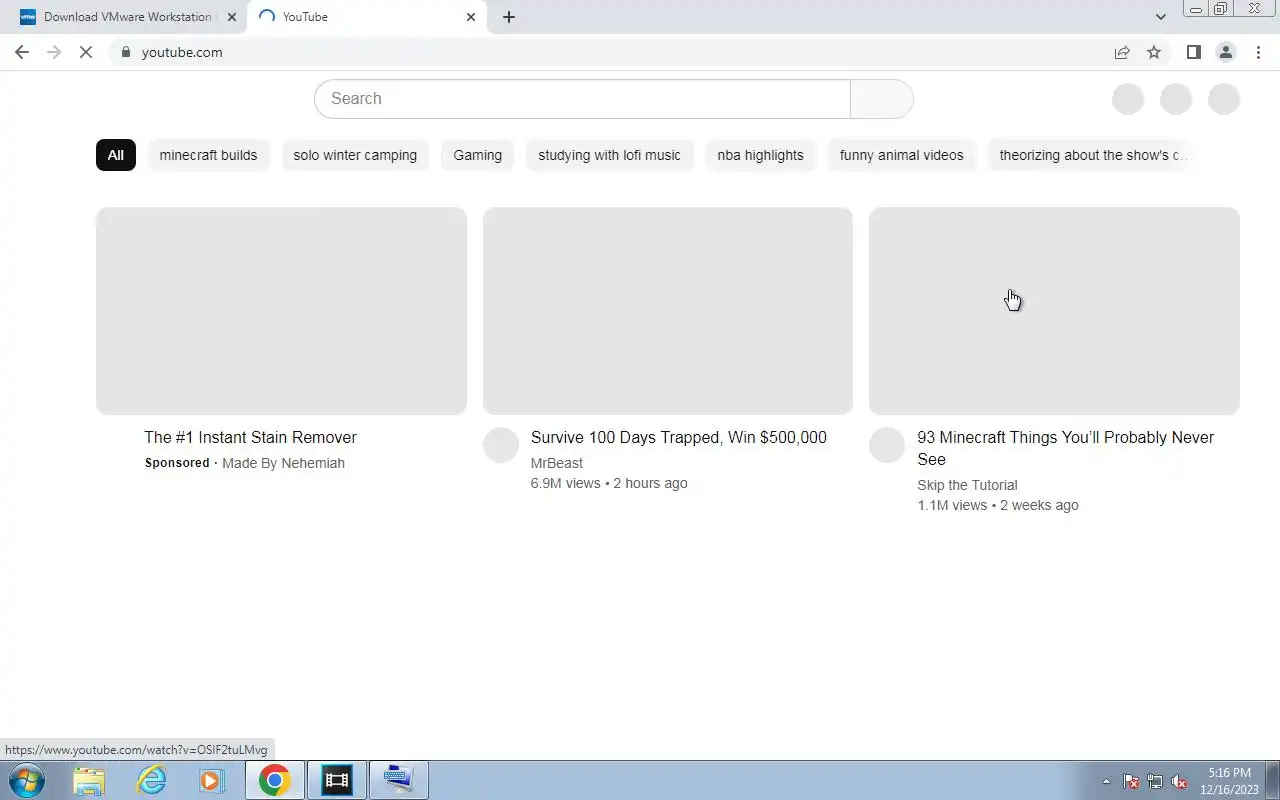
Task: Open Chrome side panel
Action: pyautogui.click(x=1193, y=52)
